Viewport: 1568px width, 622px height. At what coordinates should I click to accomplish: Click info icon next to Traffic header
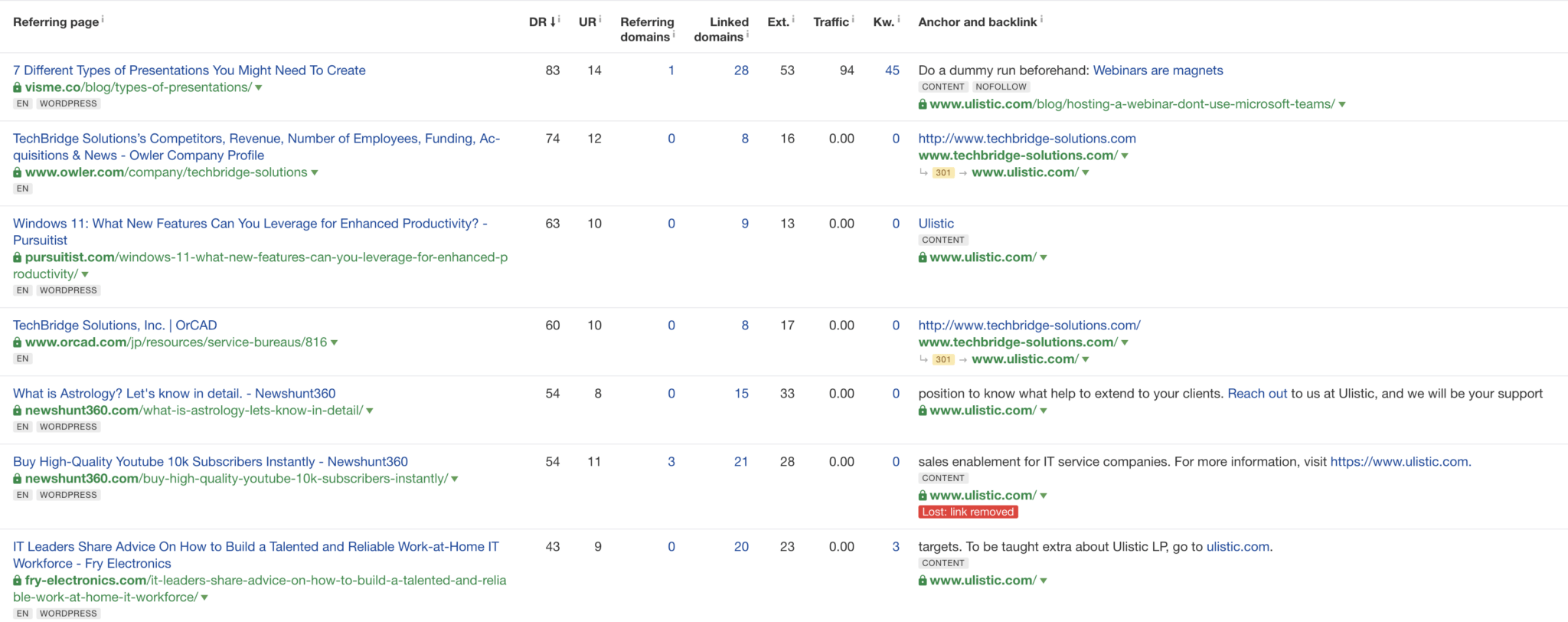(x=853, y=19)
